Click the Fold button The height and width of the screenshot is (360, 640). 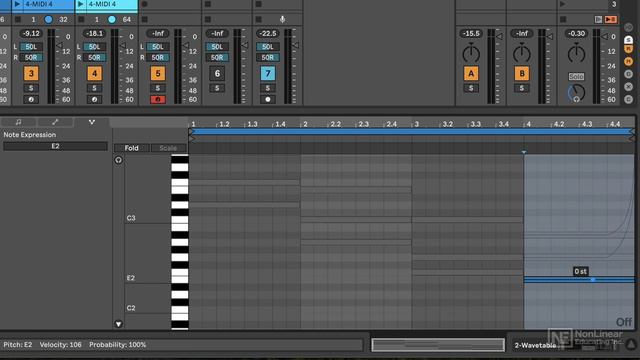click(x=131, y=148)
